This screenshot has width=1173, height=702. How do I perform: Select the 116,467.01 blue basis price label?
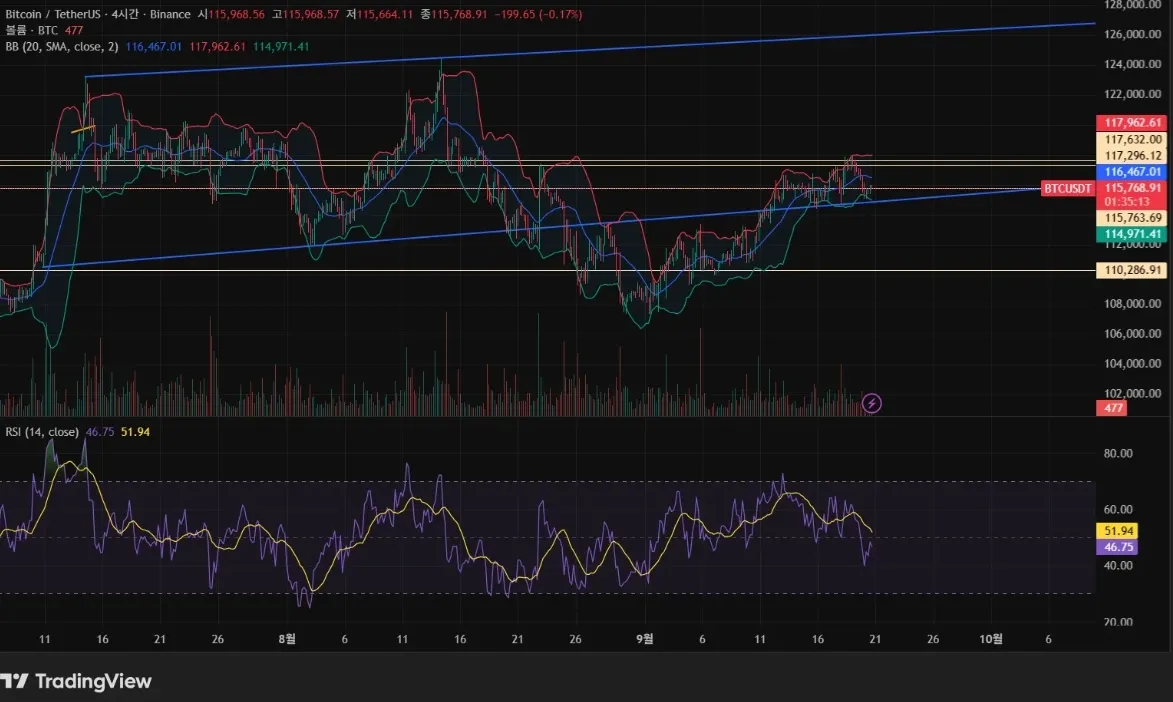pyautogui.click(x=1132, y=172)
